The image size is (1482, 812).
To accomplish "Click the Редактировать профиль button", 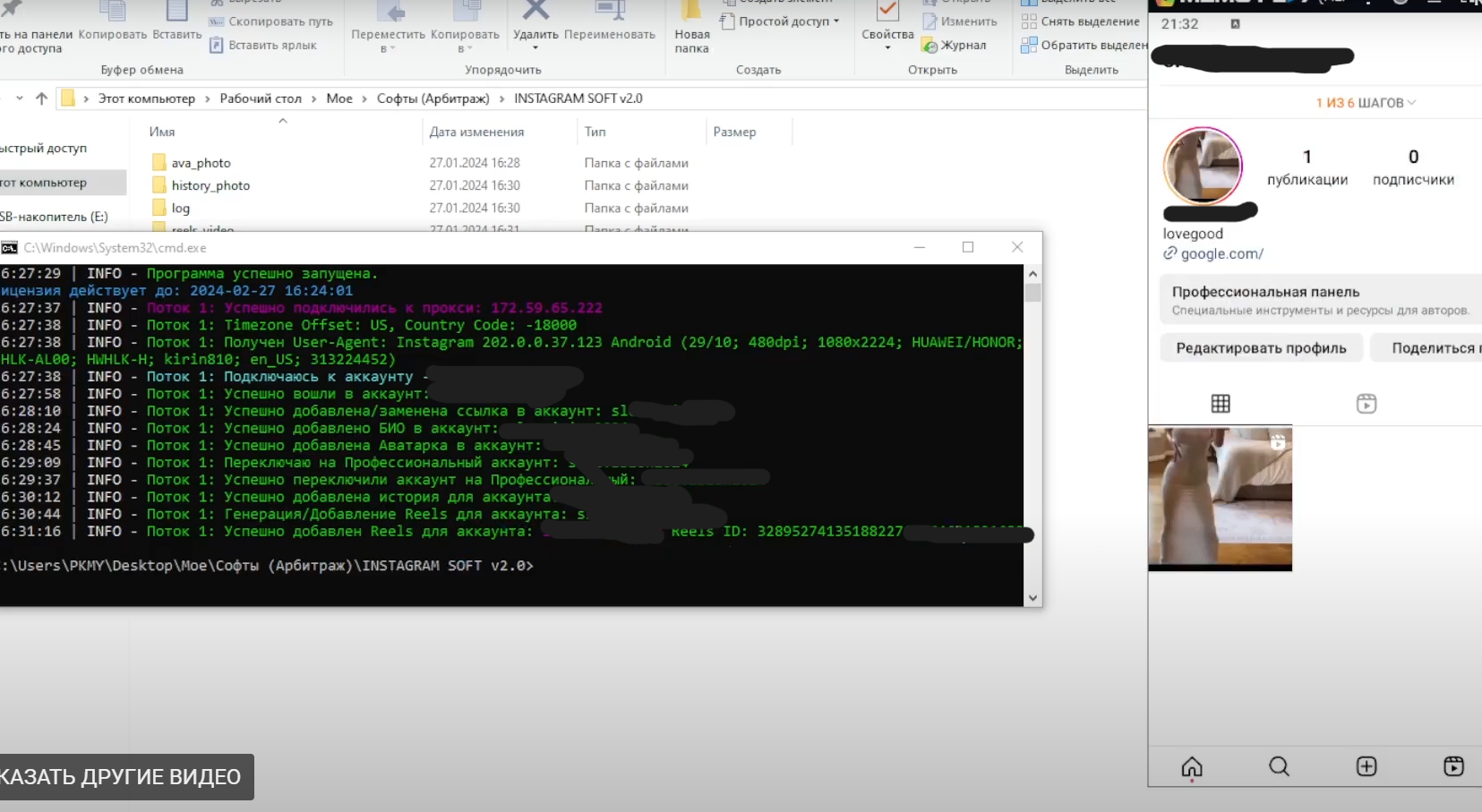I will 1261,348.
